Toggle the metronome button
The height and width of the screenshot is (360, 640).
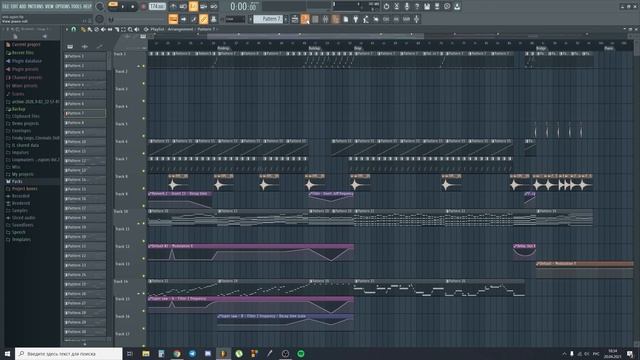pyautogui.click(x=173, y=7)
